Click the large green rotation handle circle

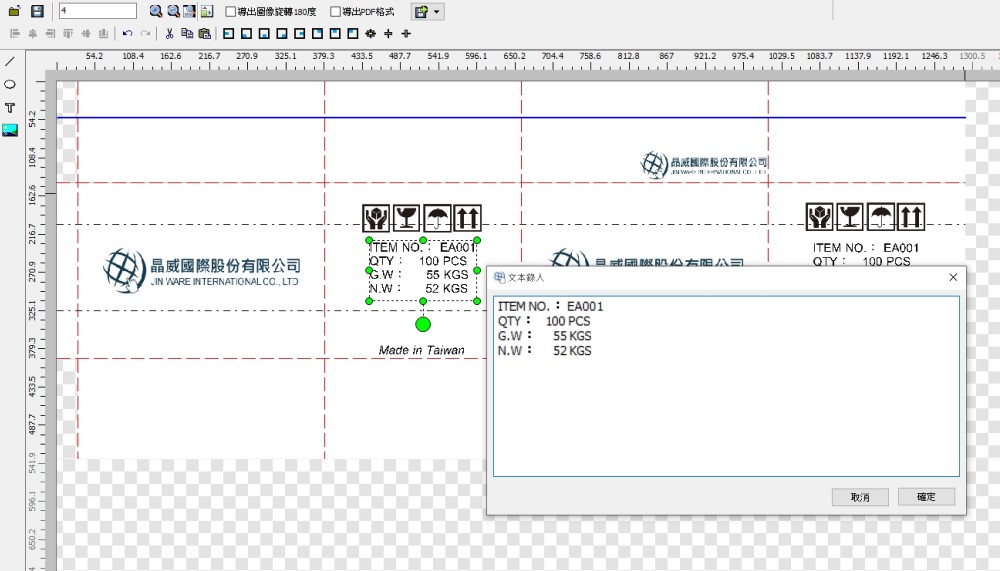tap(423, 324)
